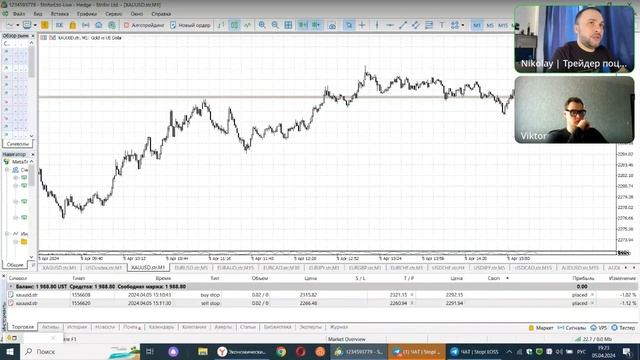
Task: Toggle the chart shift icon
Action: click(x=316, y=25)
